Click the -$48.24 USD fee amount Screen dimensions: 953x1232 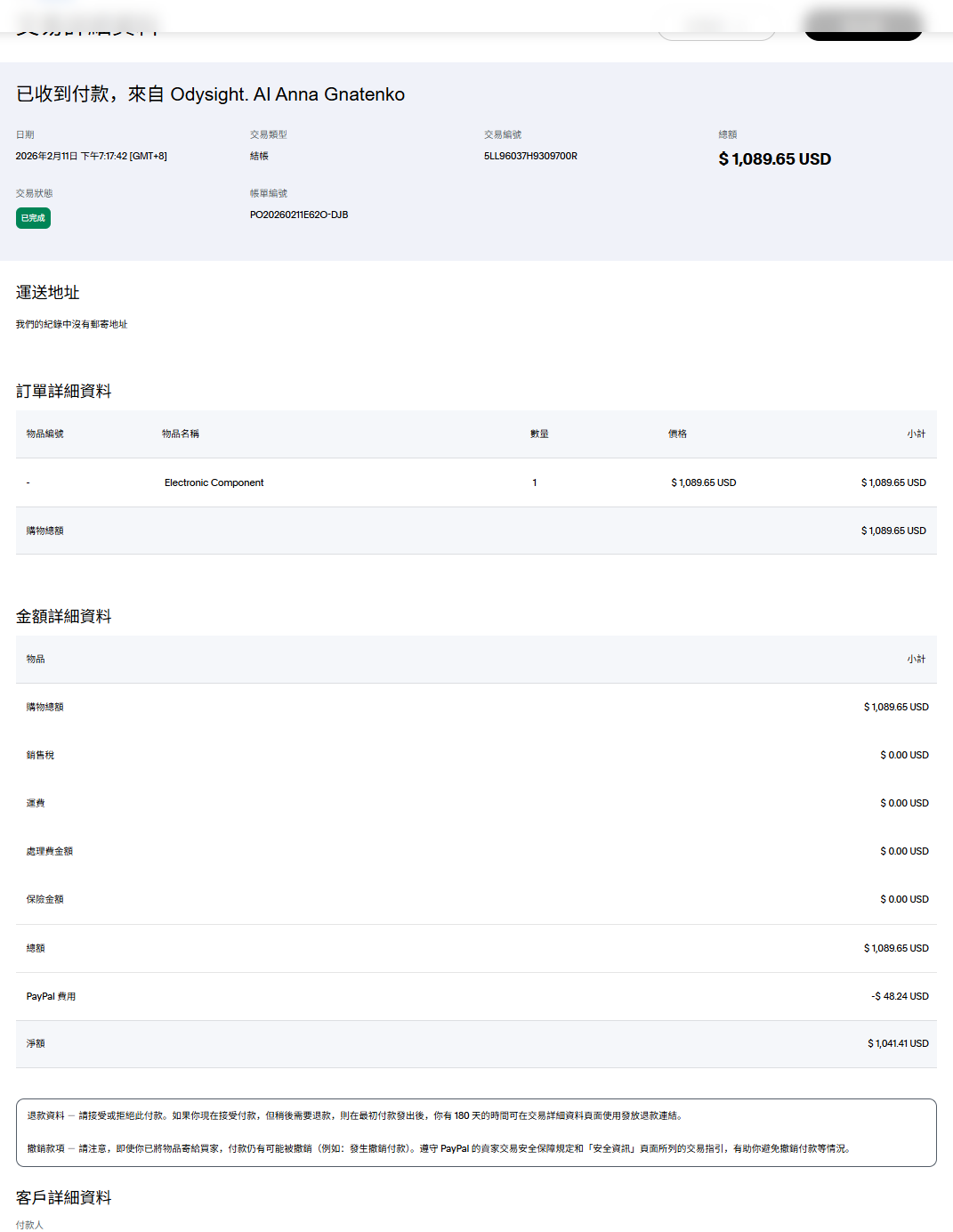[900, 996]
